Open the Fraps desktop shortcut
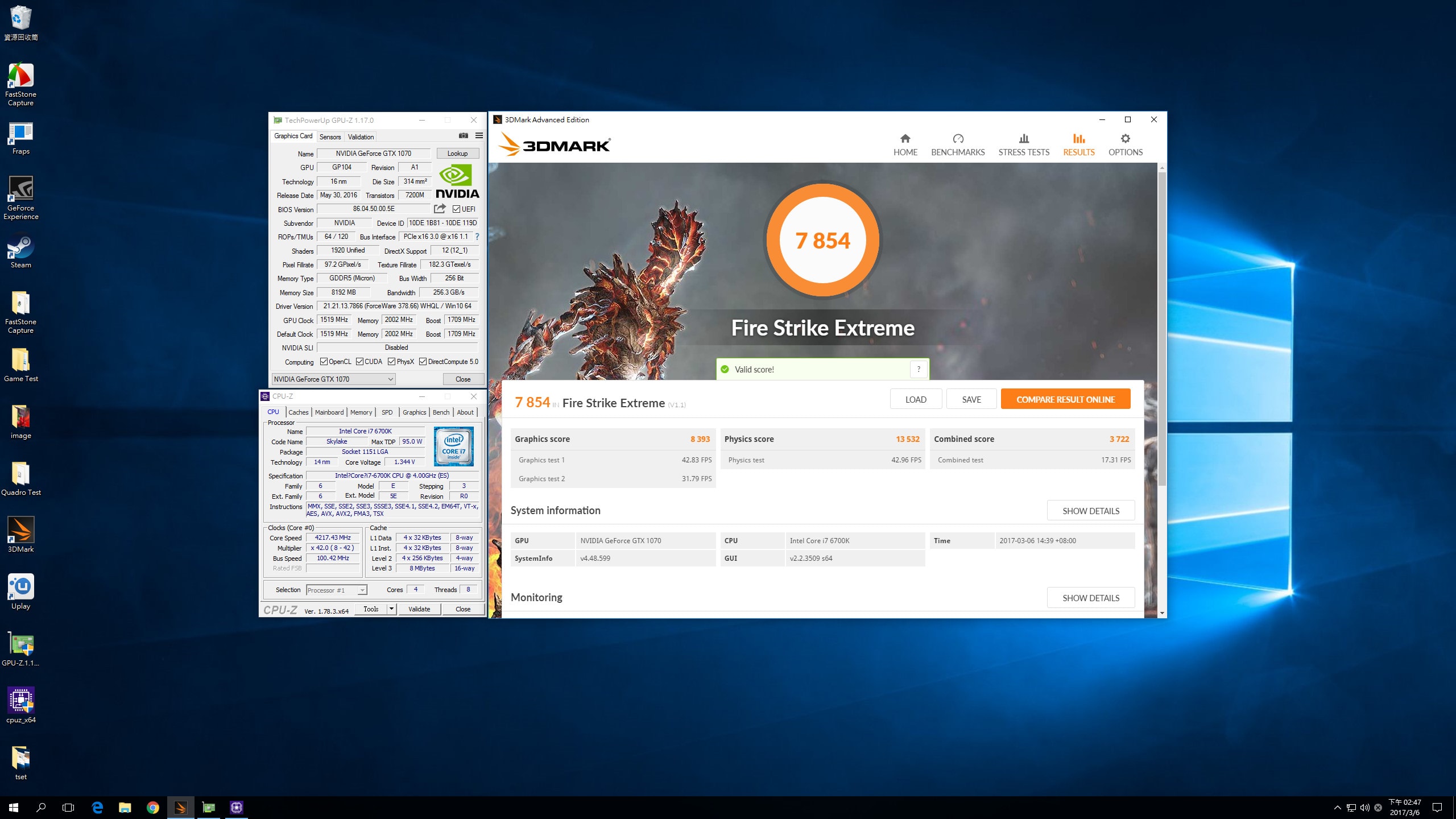This screenshot has width=1456, height=819. [x=20, y=138]
